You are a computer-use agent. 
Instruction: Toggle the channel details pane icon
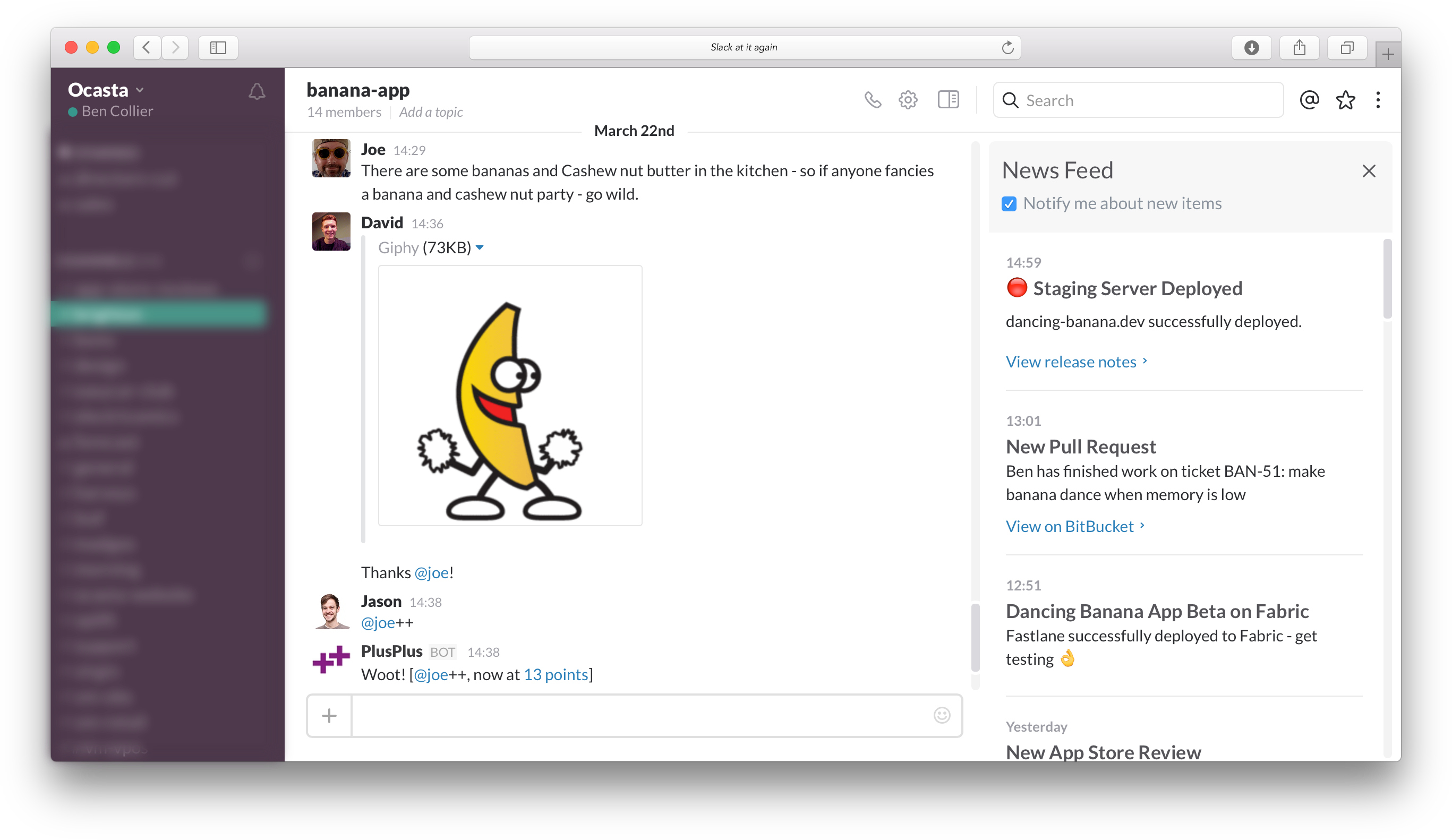click(947, 99)
